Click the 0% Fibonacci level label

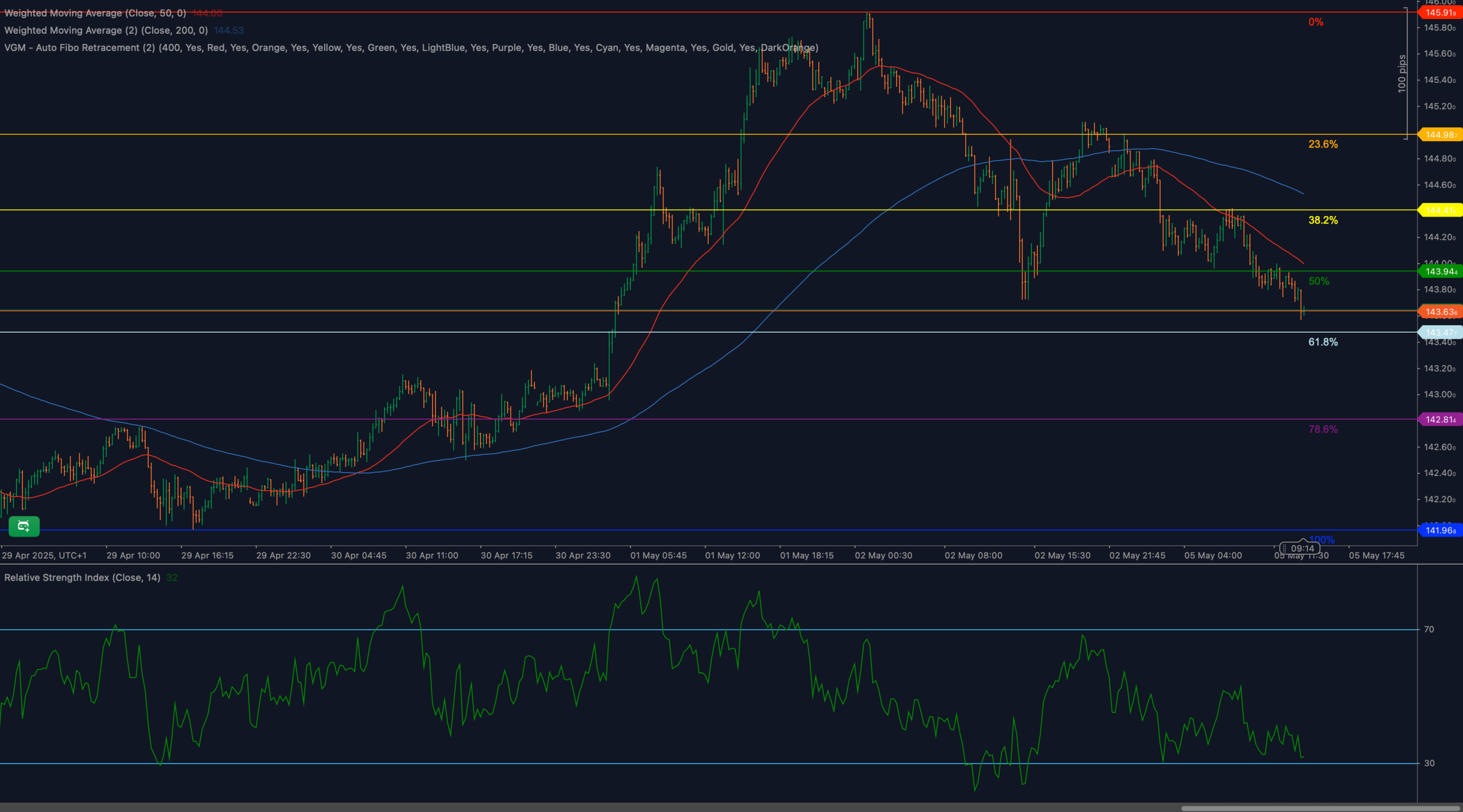1316,22
